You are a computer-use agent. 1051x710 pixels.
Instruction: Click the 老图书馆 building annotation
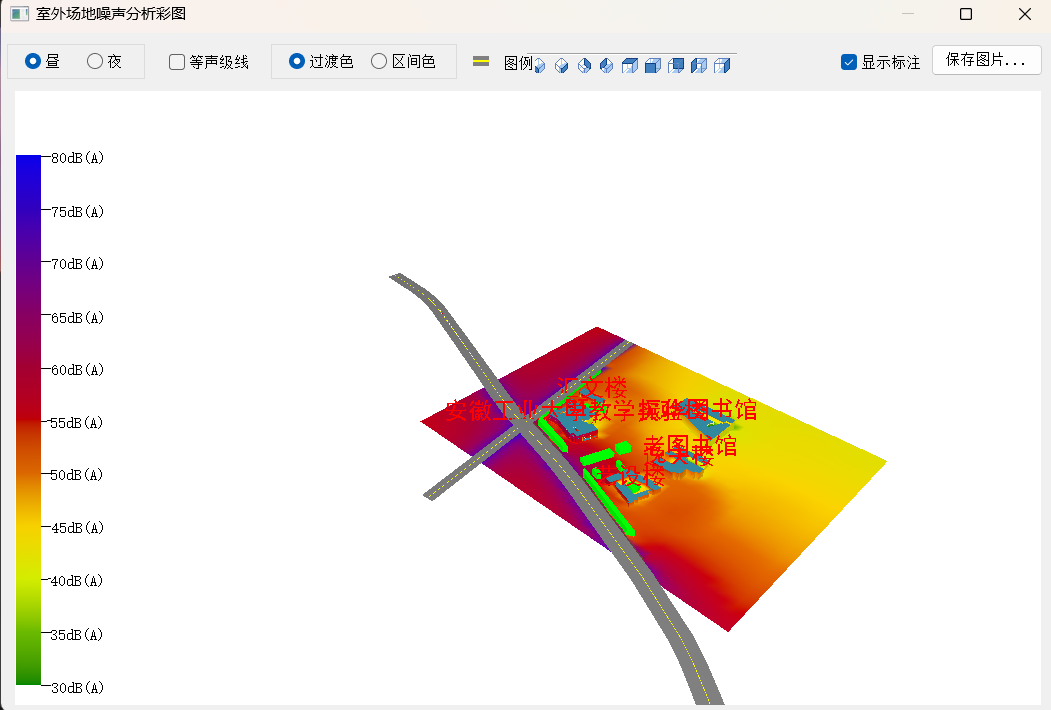[x=690, y=445]
